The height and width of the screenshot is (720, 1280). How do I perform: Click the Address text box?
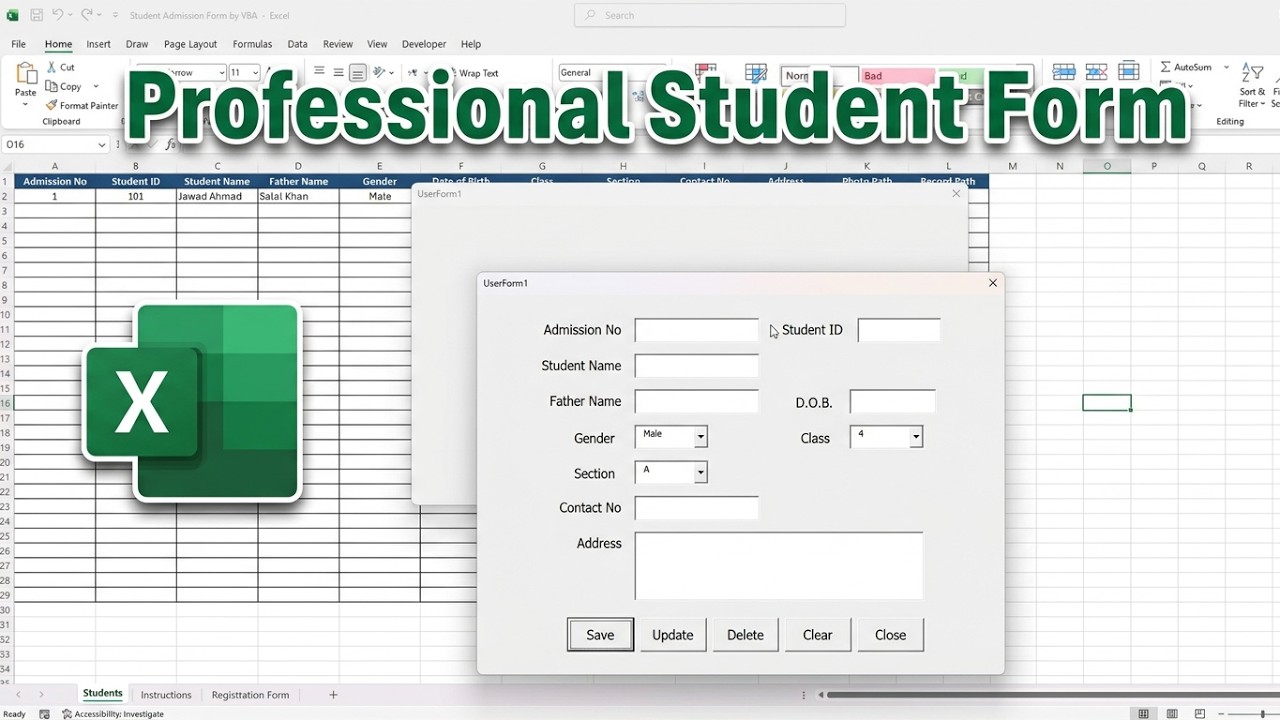coord(779,565)
